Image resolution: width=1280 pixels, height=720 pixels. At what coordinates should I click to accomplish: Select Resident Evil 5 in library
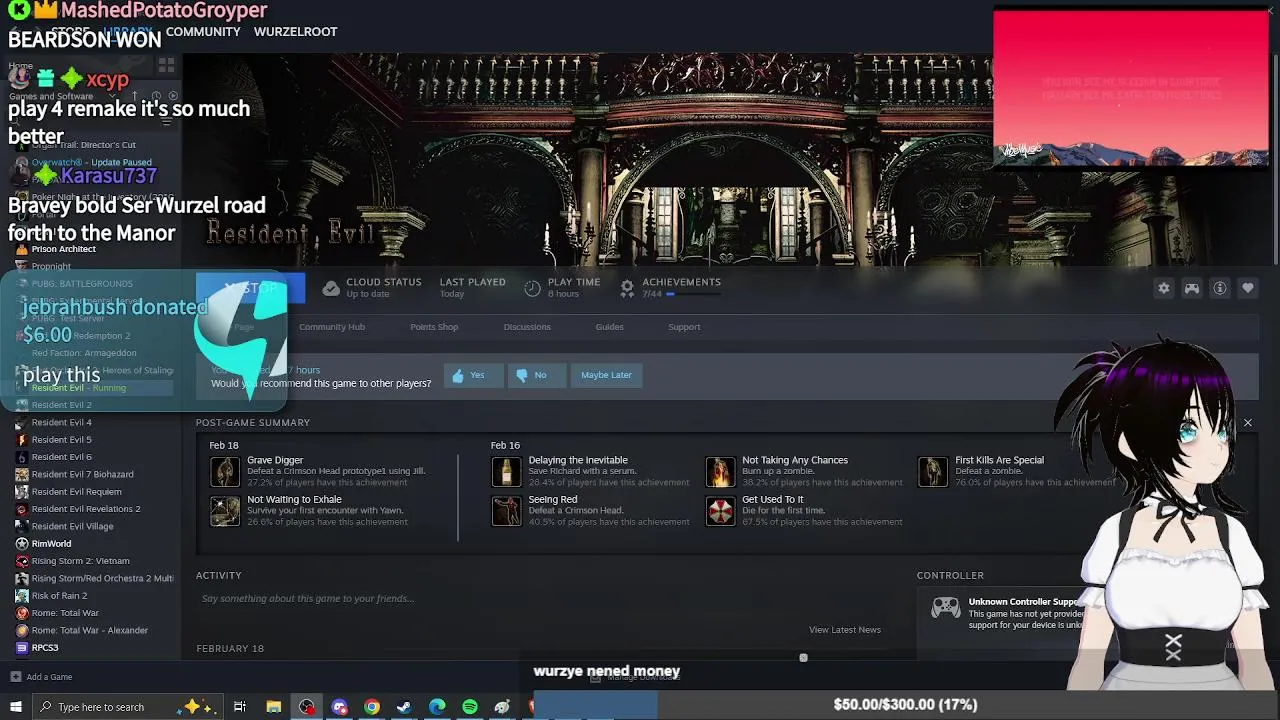pyautogui.click(x=61, y=440)
